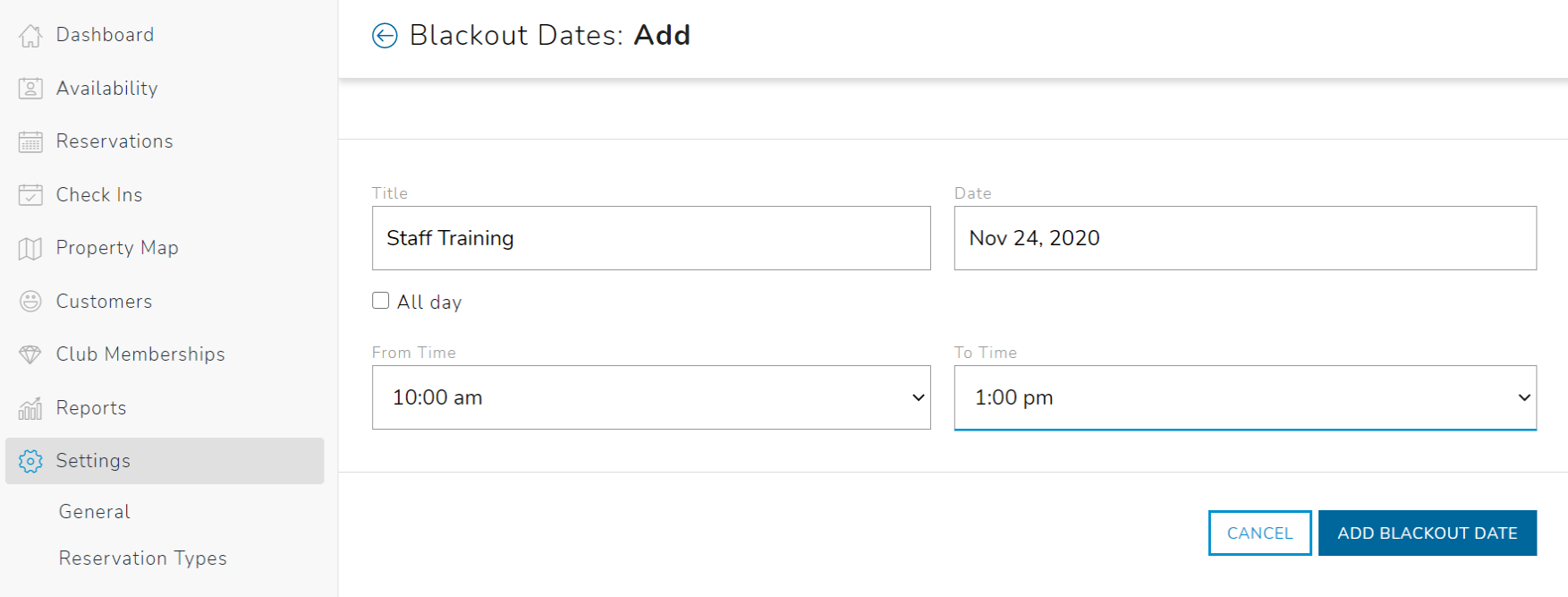This screenshot has height=597, width=1568.
Task: Open Reservation Types settings
Action: pos(142,558)
